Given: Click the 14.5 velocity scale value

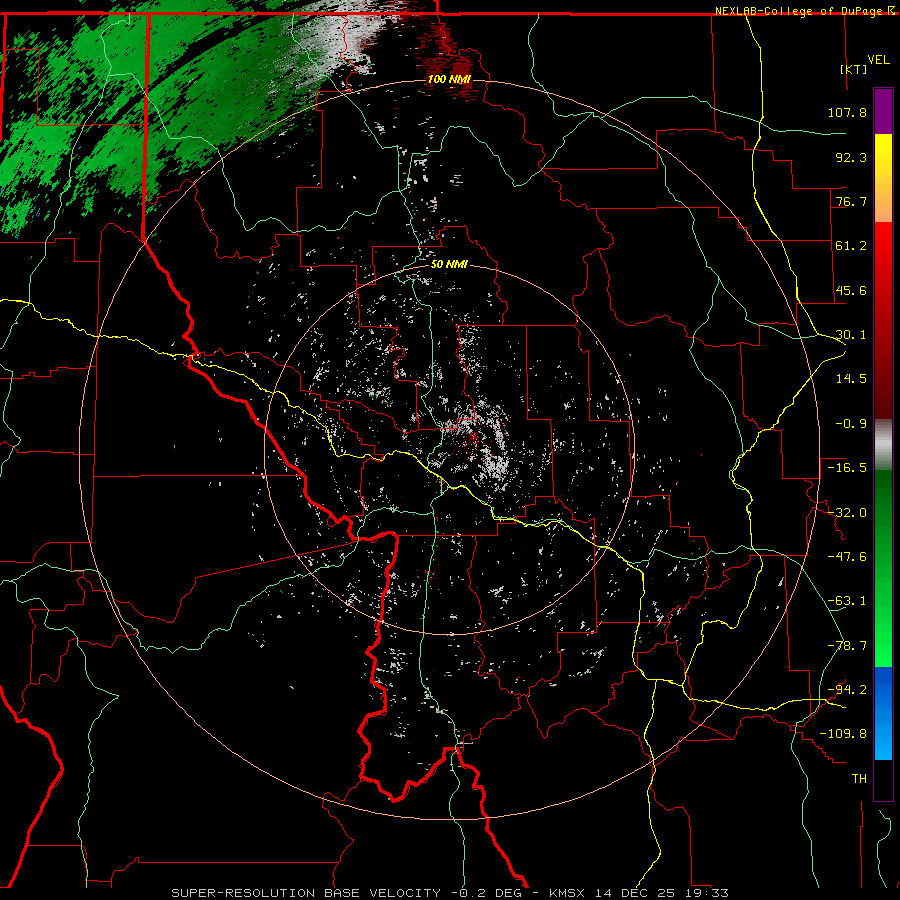Looking at the screenshot, I should tap(851, 379).
